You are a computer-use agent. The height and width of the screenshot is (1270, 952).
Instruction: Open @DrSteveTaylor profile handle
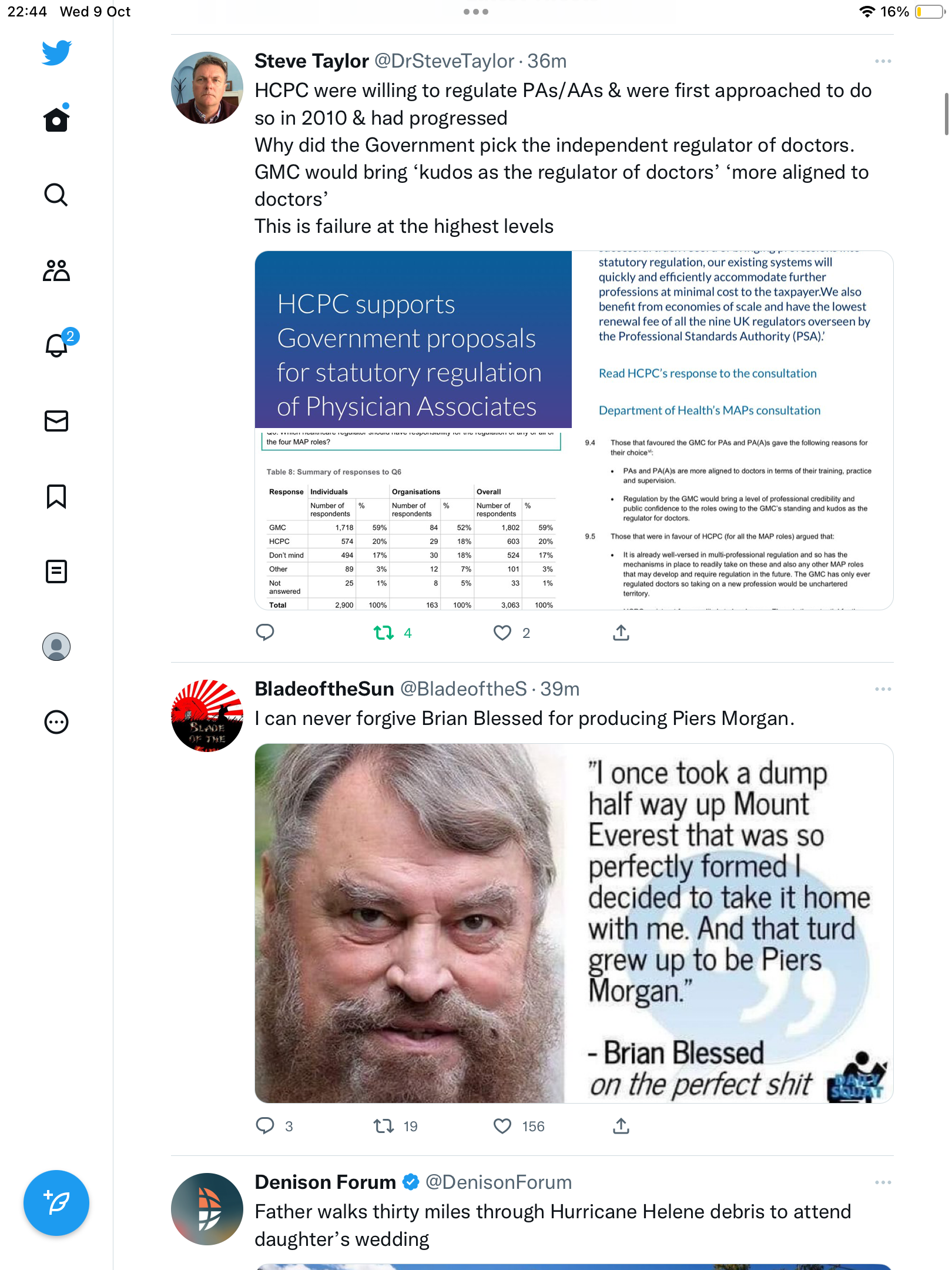[x=444, y=61]
